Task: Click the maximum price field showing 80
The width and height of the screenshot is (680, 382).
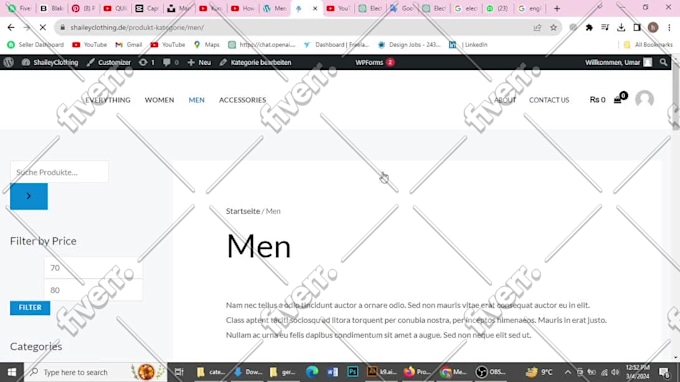Action: [x=93, y=290]
